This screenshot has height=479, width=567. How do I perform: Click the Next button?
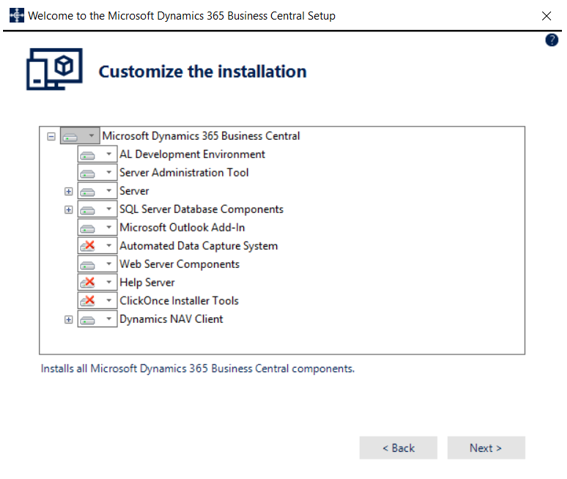tap(486, 448)
